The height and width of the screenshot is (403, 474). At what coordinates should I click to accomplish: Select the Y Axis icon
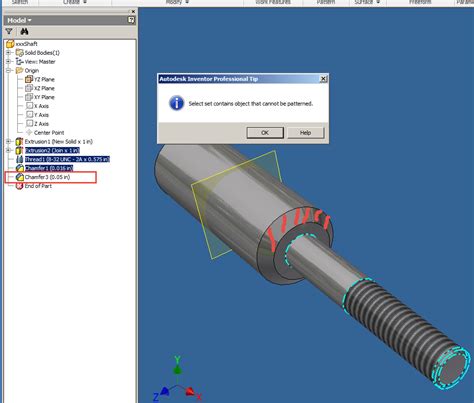(x=29, y=115)
